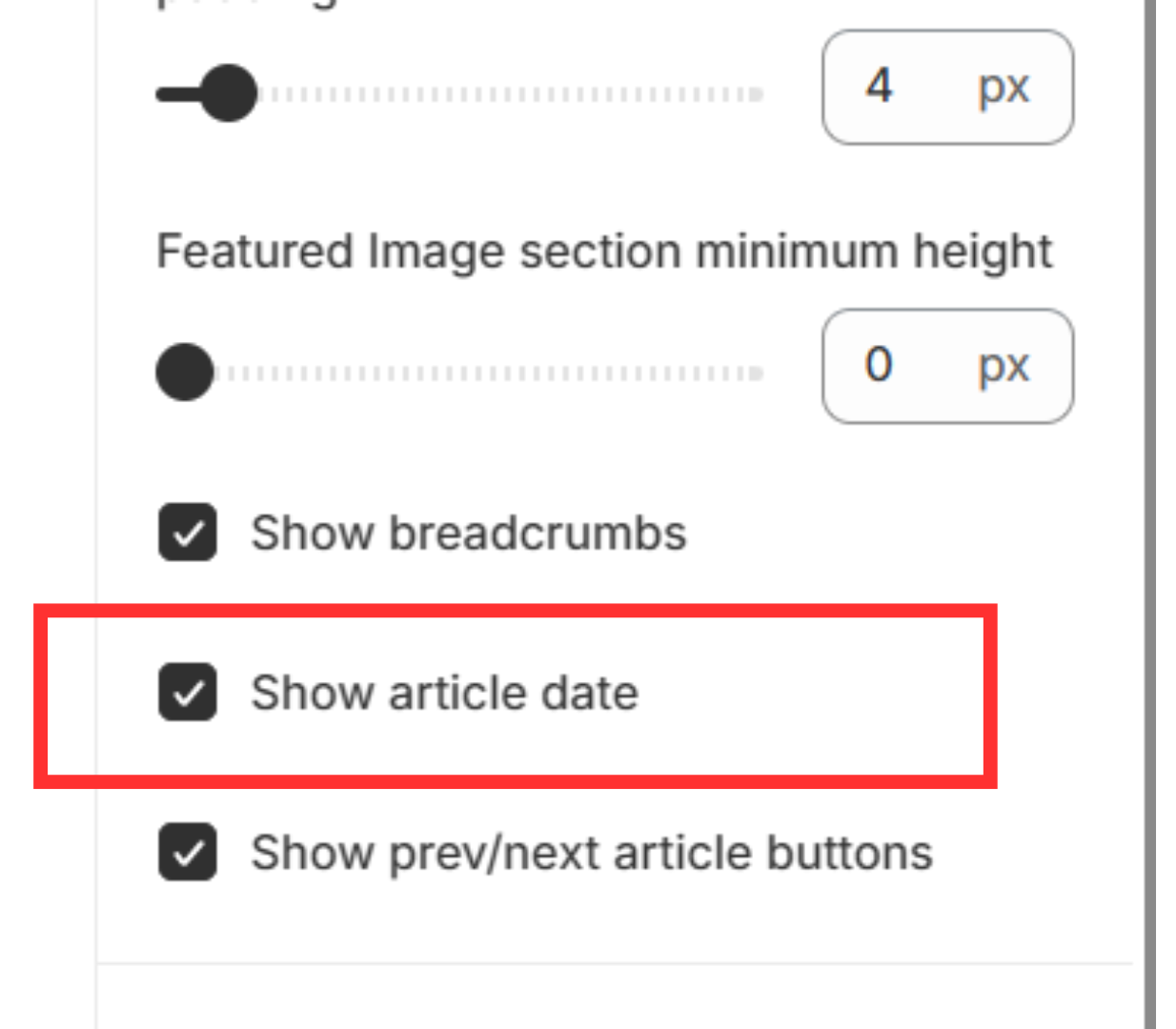
Task: Click the padding slider handle
Action: pos(229,91)
